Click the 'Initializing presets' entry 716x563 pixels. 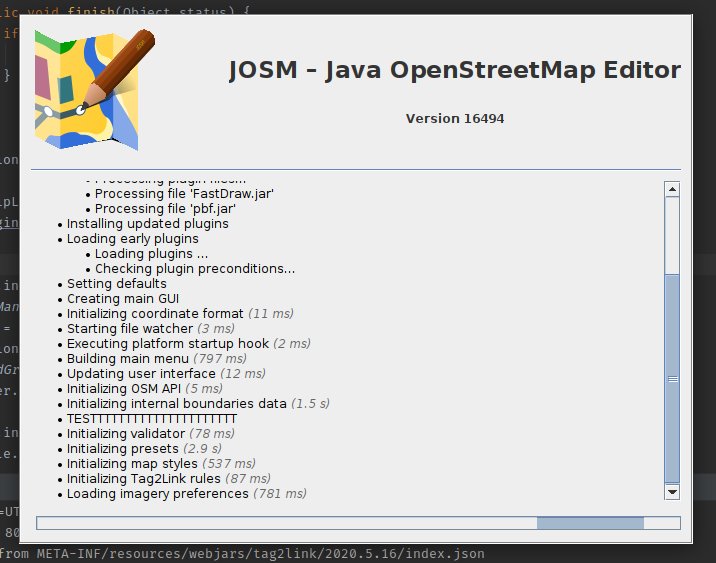pos(144,449)
